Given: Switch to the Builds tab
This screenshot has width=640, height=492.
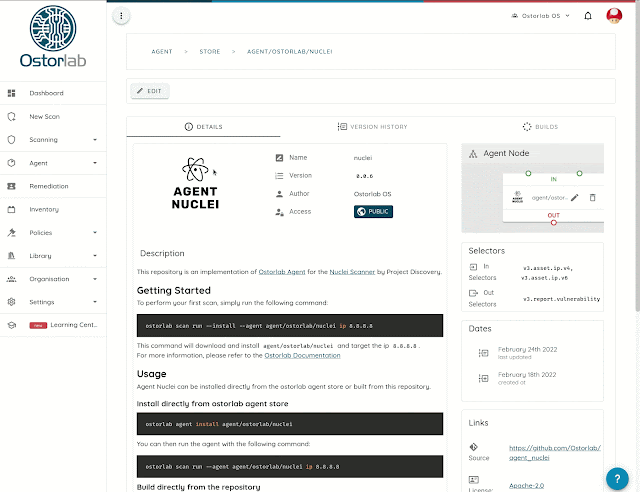Looking at the screenshot, I should tap(540, 127).
